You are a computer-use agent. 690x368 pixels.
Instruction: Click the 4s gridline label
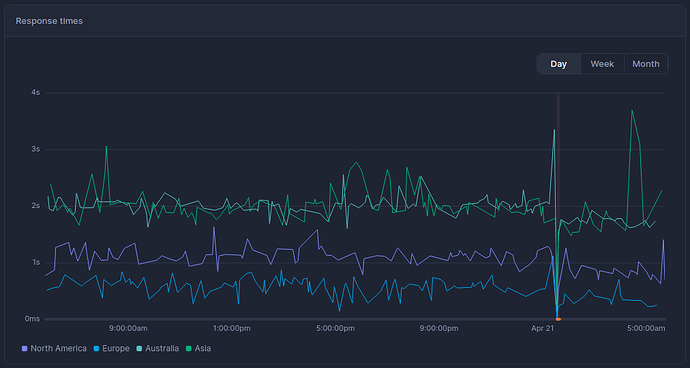(36, 93)
